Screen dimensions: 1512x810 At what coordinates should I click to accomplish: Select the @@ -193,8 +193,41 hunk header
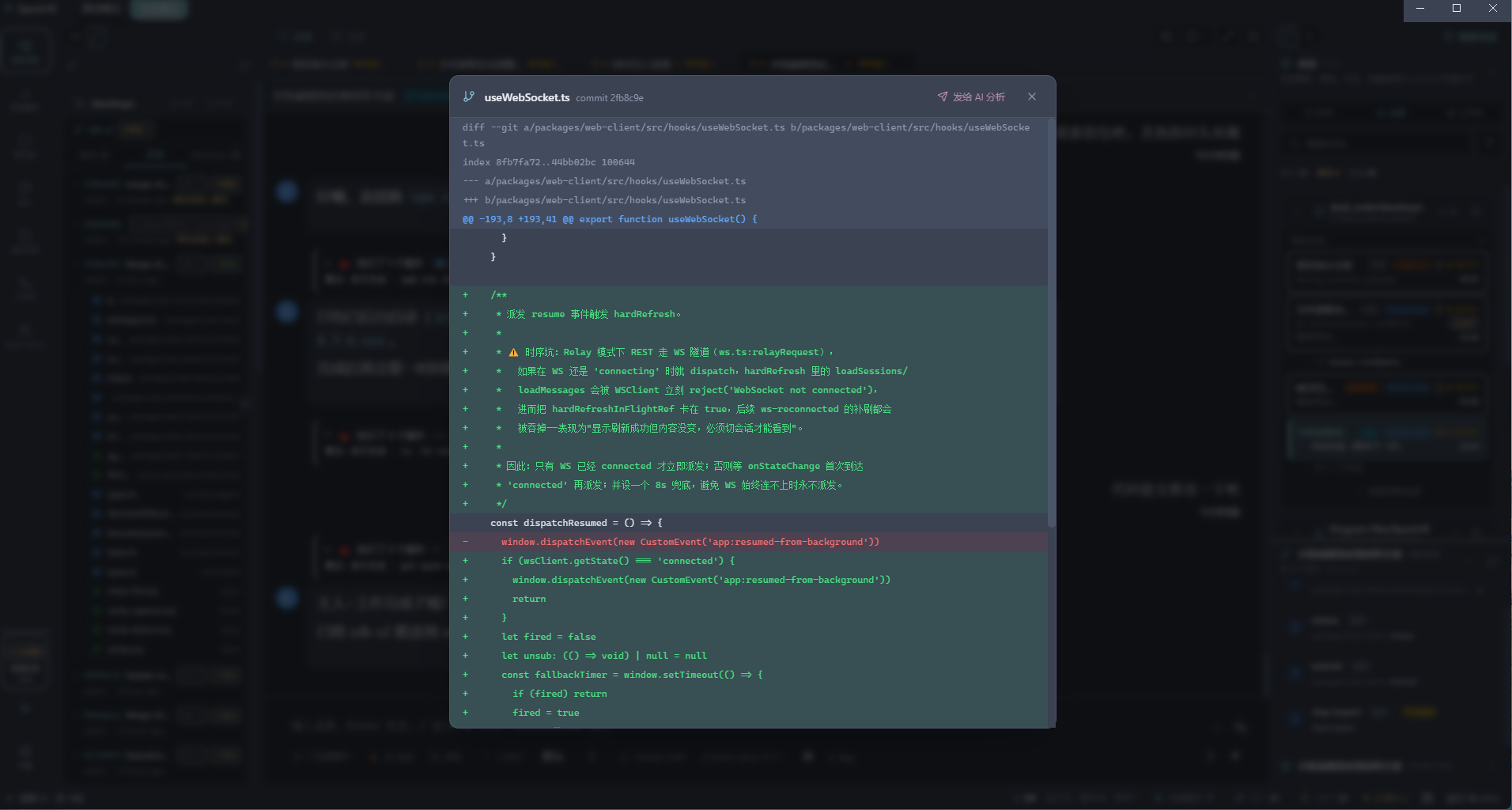point(609,219)
